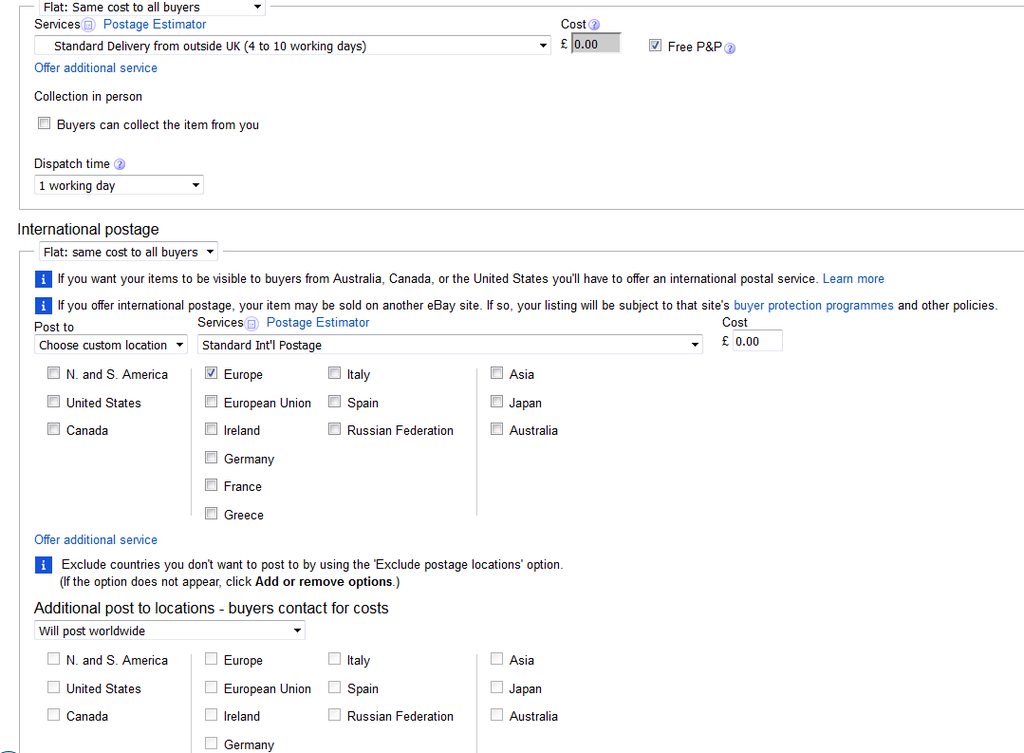Check N. and S. America under Post to
This screenshot has width=1024, height=753.
(54, 373)
